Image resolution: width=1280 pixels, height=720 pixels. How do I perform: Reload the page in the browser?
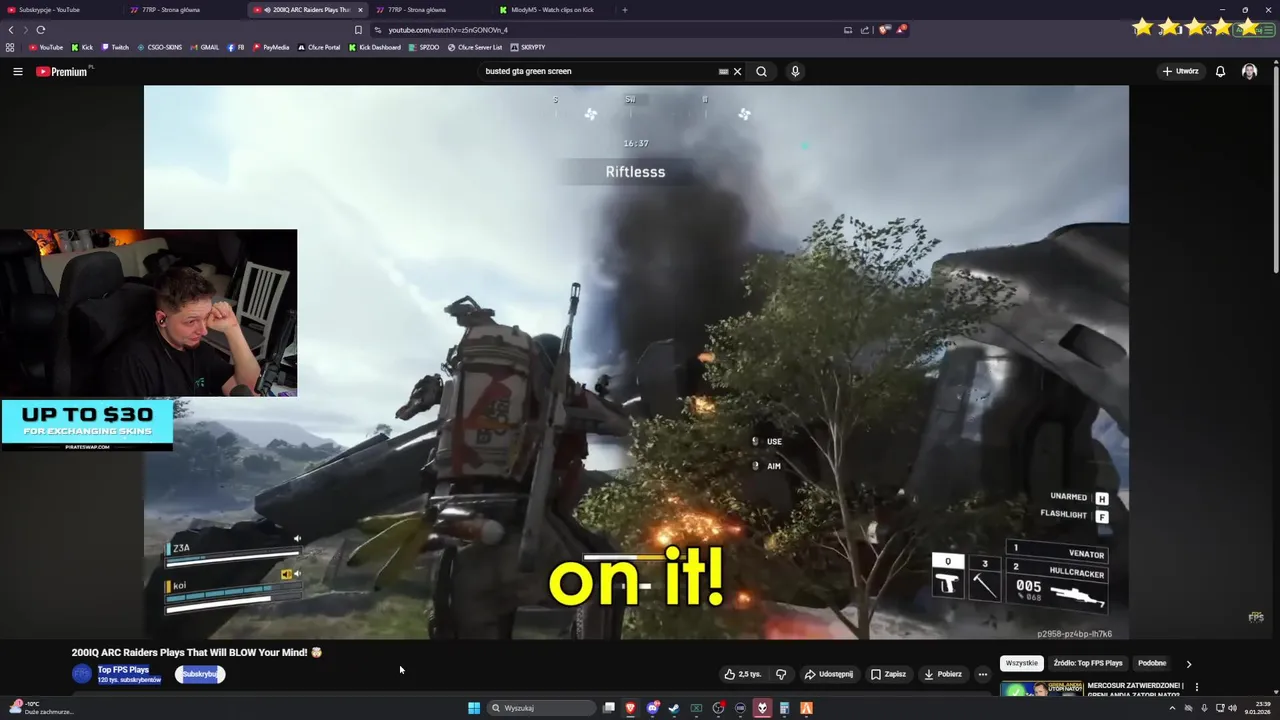coord(41,30)
